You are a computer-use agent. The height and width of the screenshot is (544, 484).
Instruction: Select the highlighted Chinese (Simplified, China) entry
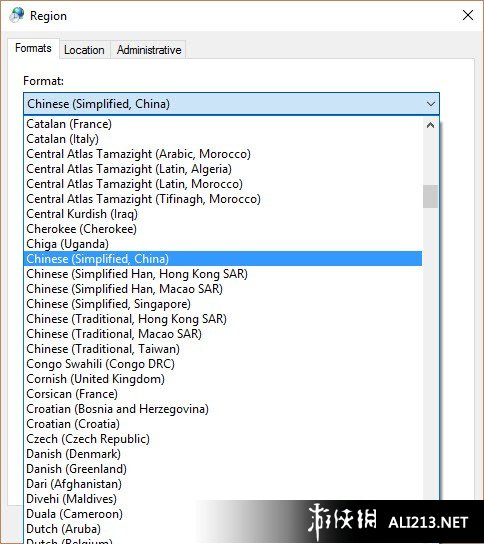pos(224,258)
